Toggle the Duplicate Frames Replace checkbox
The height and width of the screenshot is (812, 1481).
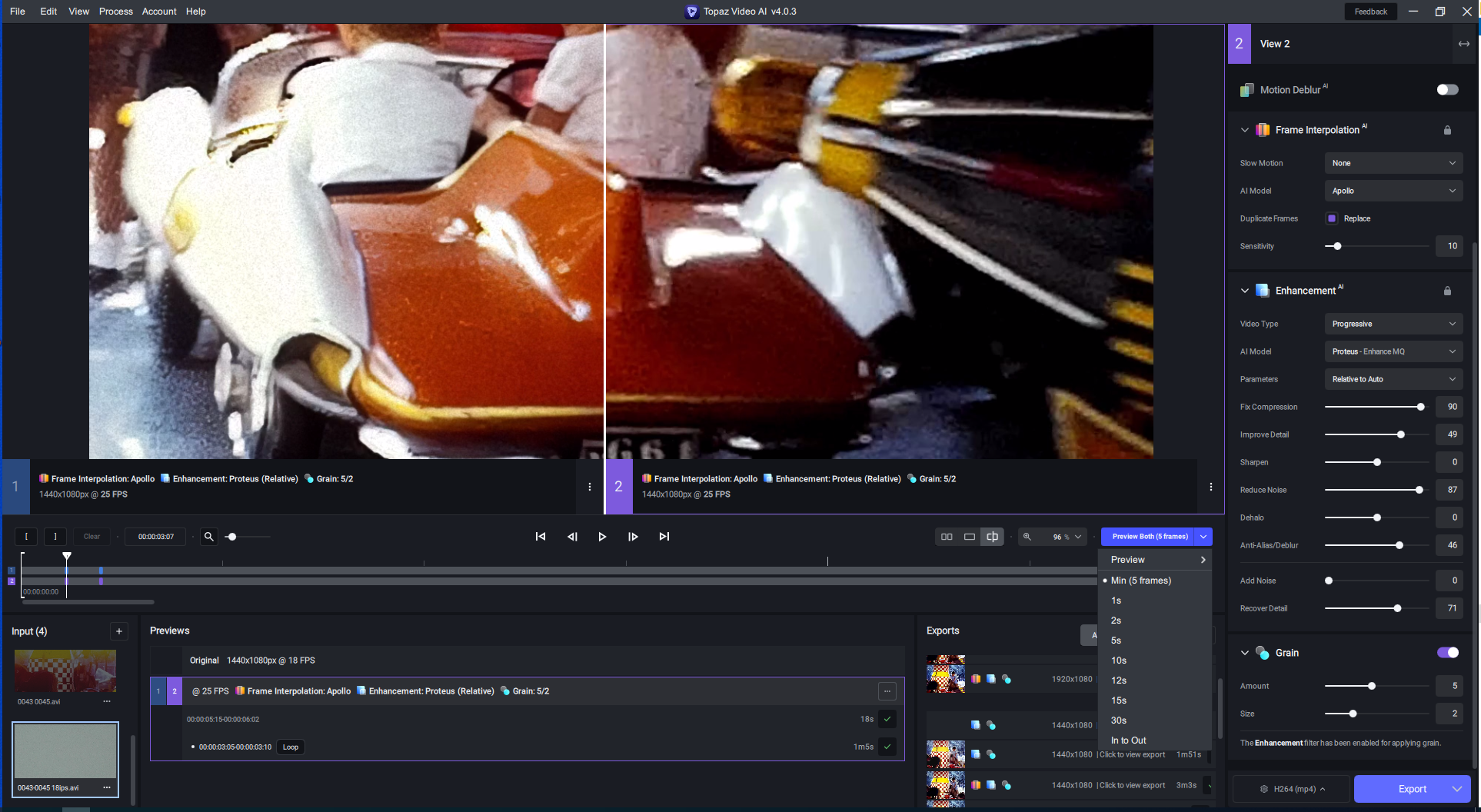pos(1332,218)
